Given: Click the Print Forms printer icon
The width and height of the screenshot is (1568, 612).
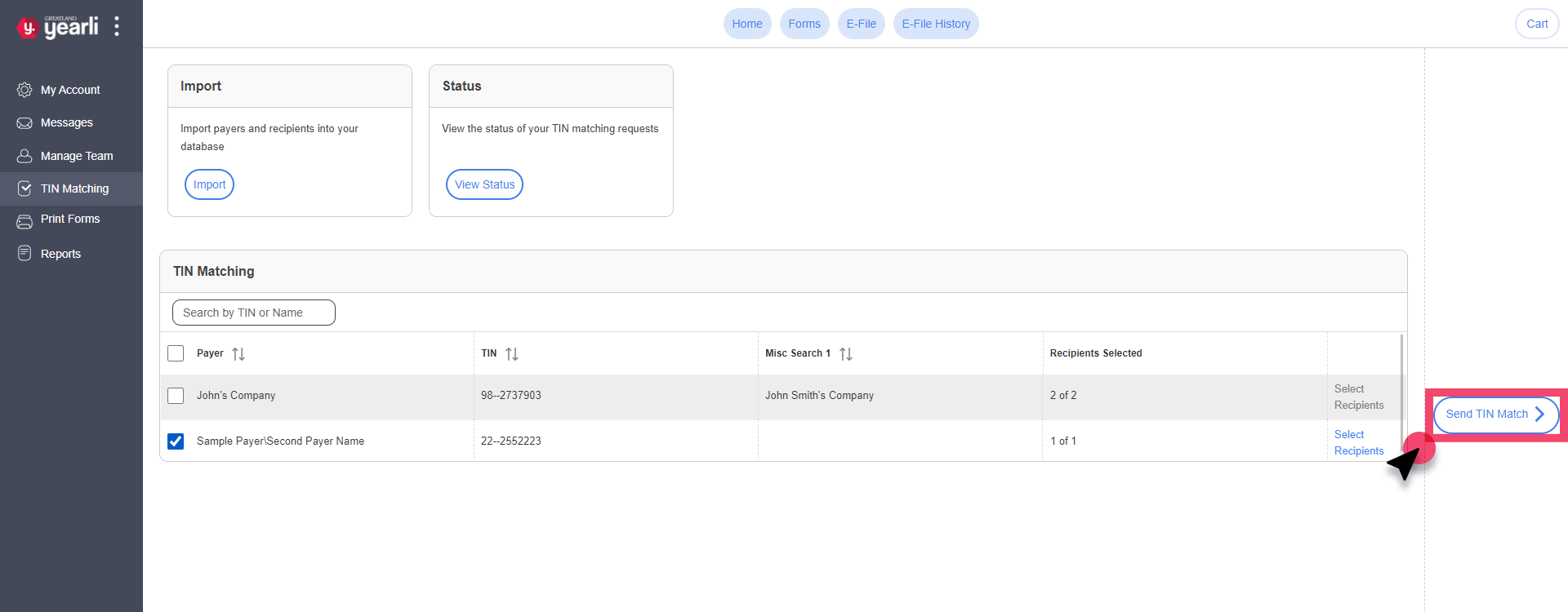Looking at the screenshot, I should (24, 221).
